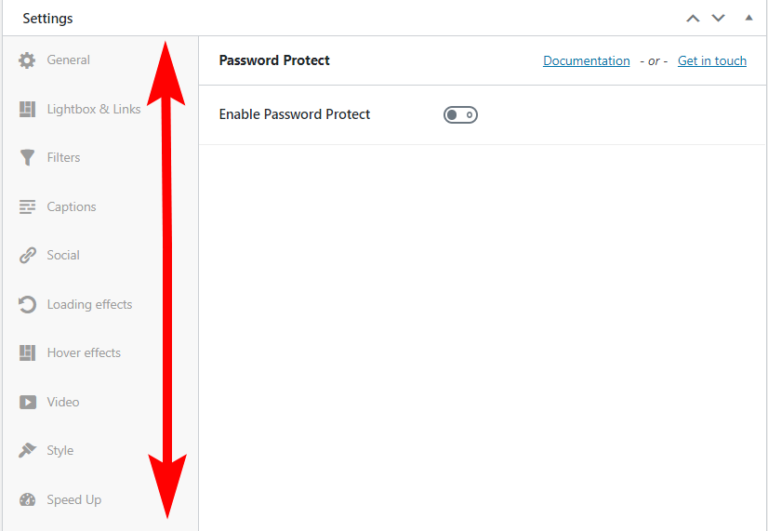The image size is (768, 531).
Task: Click the Settings panel title
Action: click(48, 19)
